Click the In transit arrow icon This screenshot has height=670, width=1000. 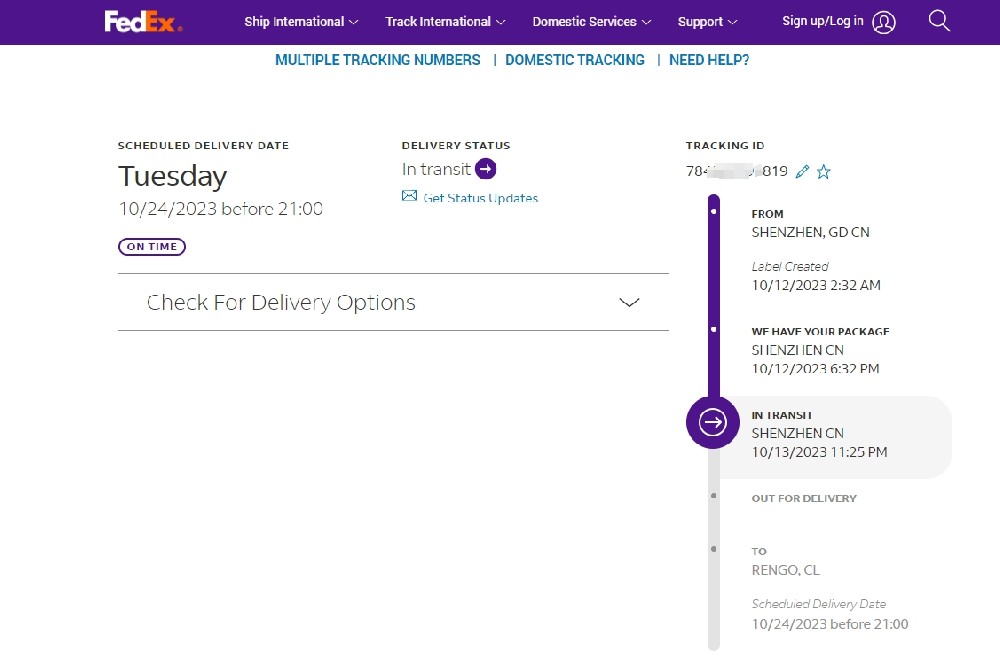click(486, 169)
